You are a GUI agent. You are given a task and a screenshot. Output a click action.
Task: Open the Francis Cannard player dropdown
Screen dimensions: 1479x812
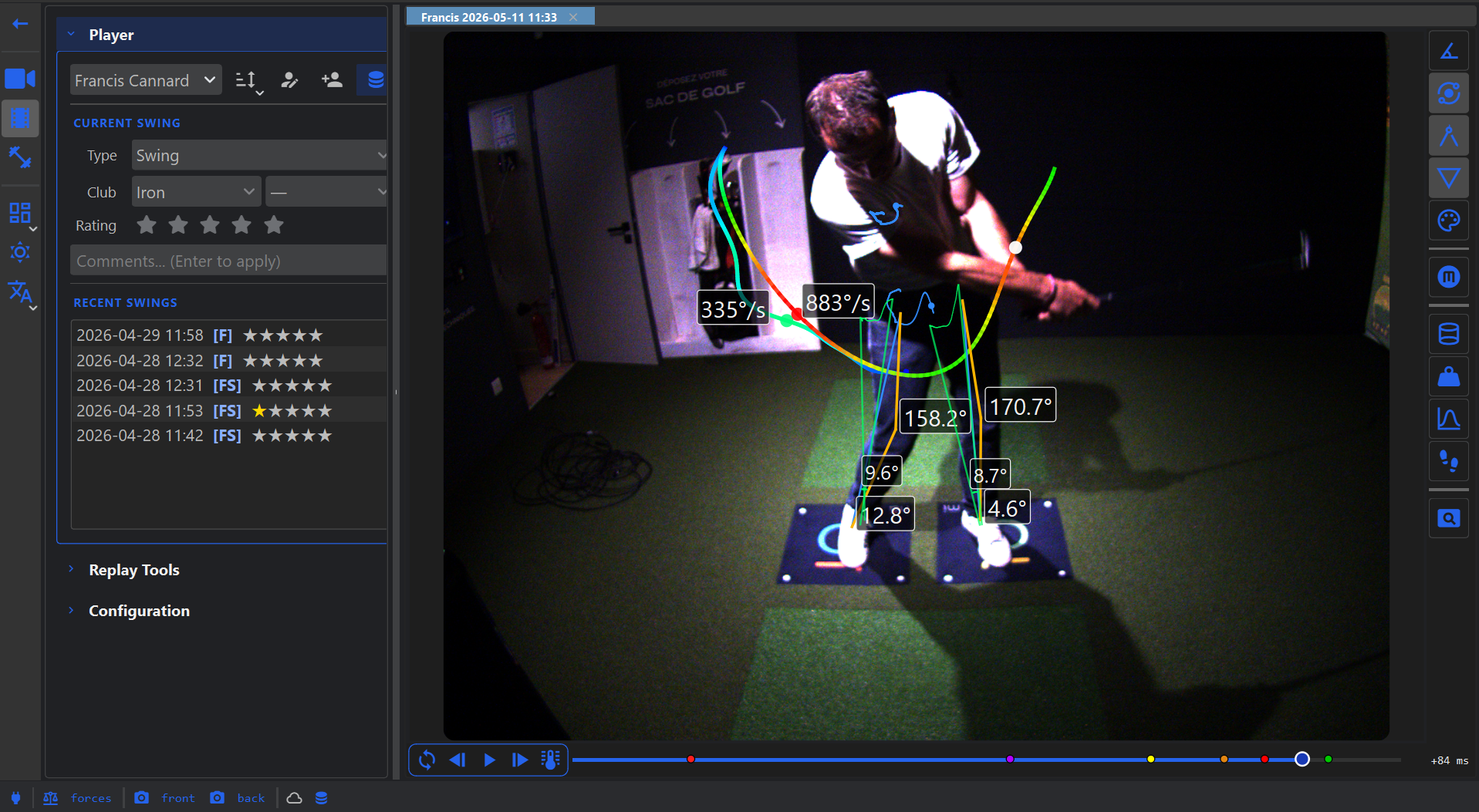coord(145,80)
